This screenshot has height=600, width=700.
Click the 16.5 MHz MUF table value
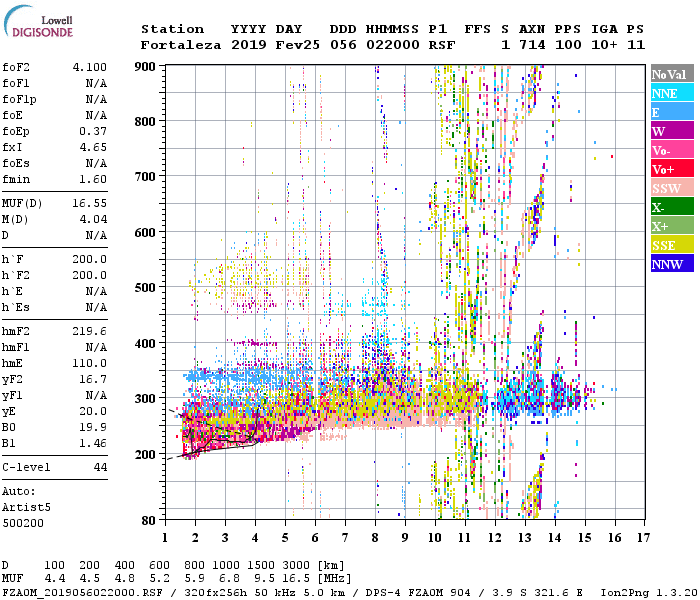tap(296, 579)
